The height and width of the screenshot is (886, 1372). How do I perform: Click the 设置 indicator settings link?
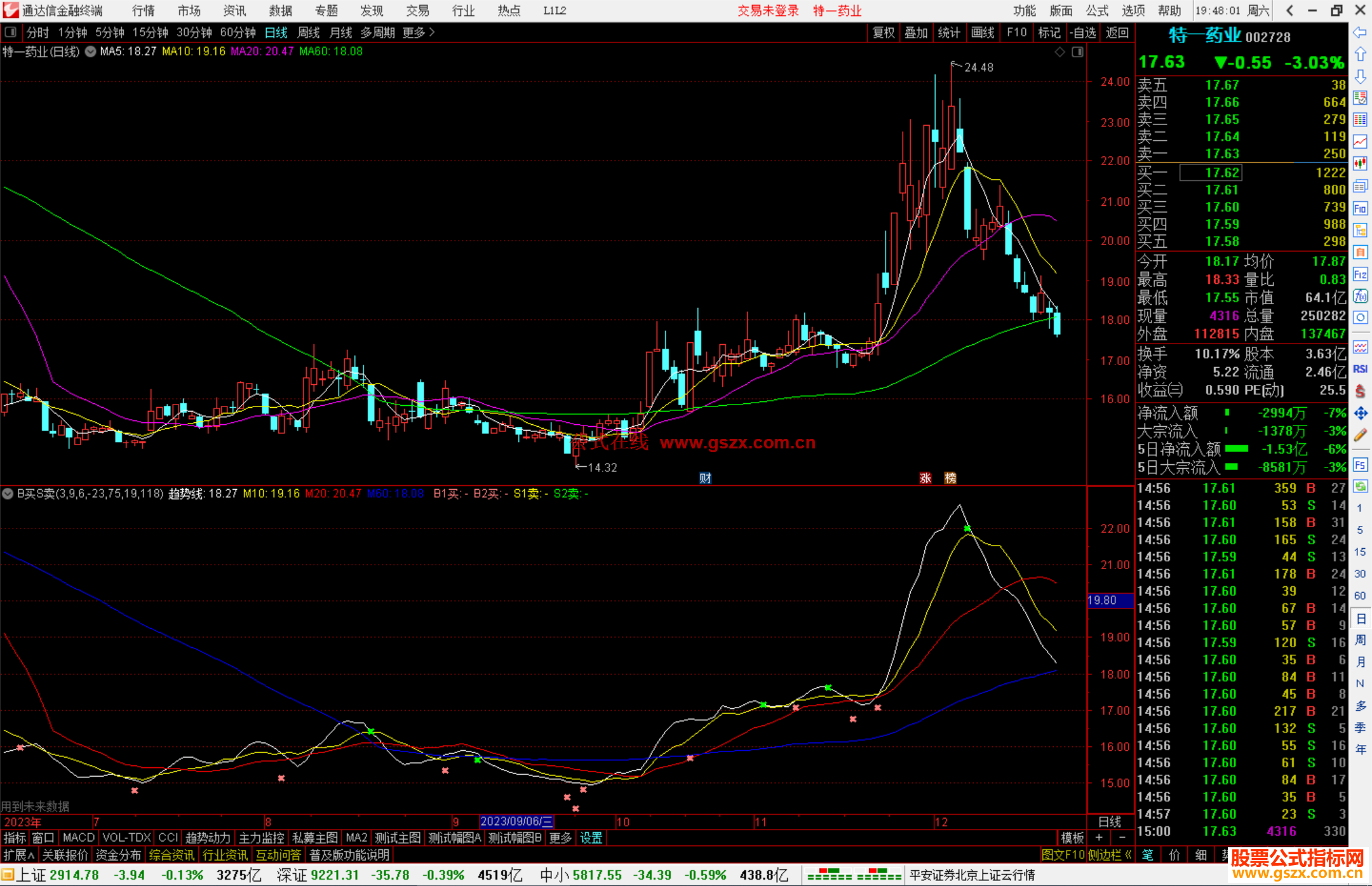[591, 838]
